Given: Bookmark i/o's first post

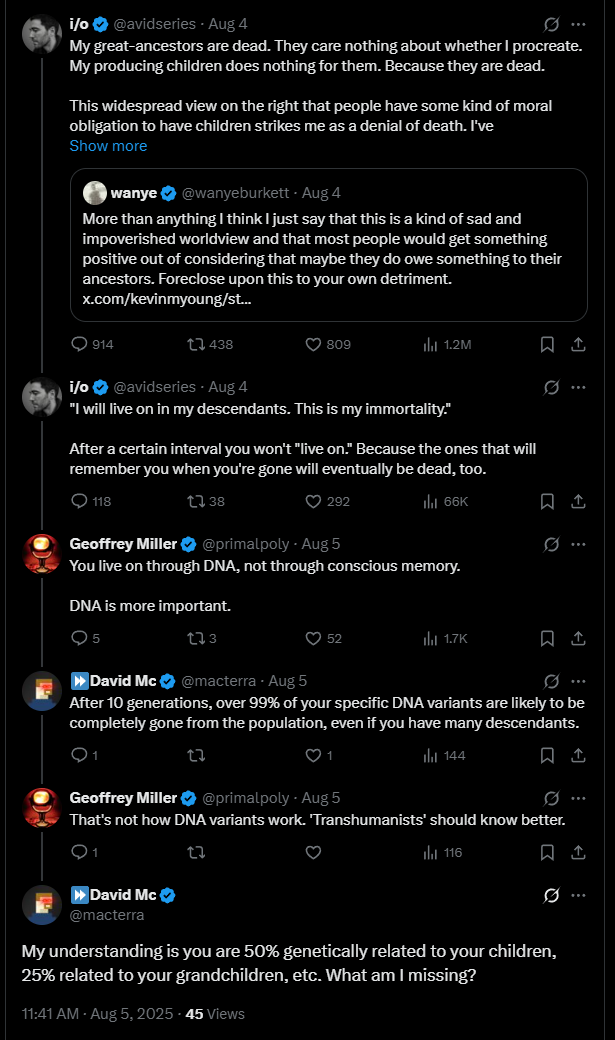Looking at the screenshot, I should coord(547,344).
